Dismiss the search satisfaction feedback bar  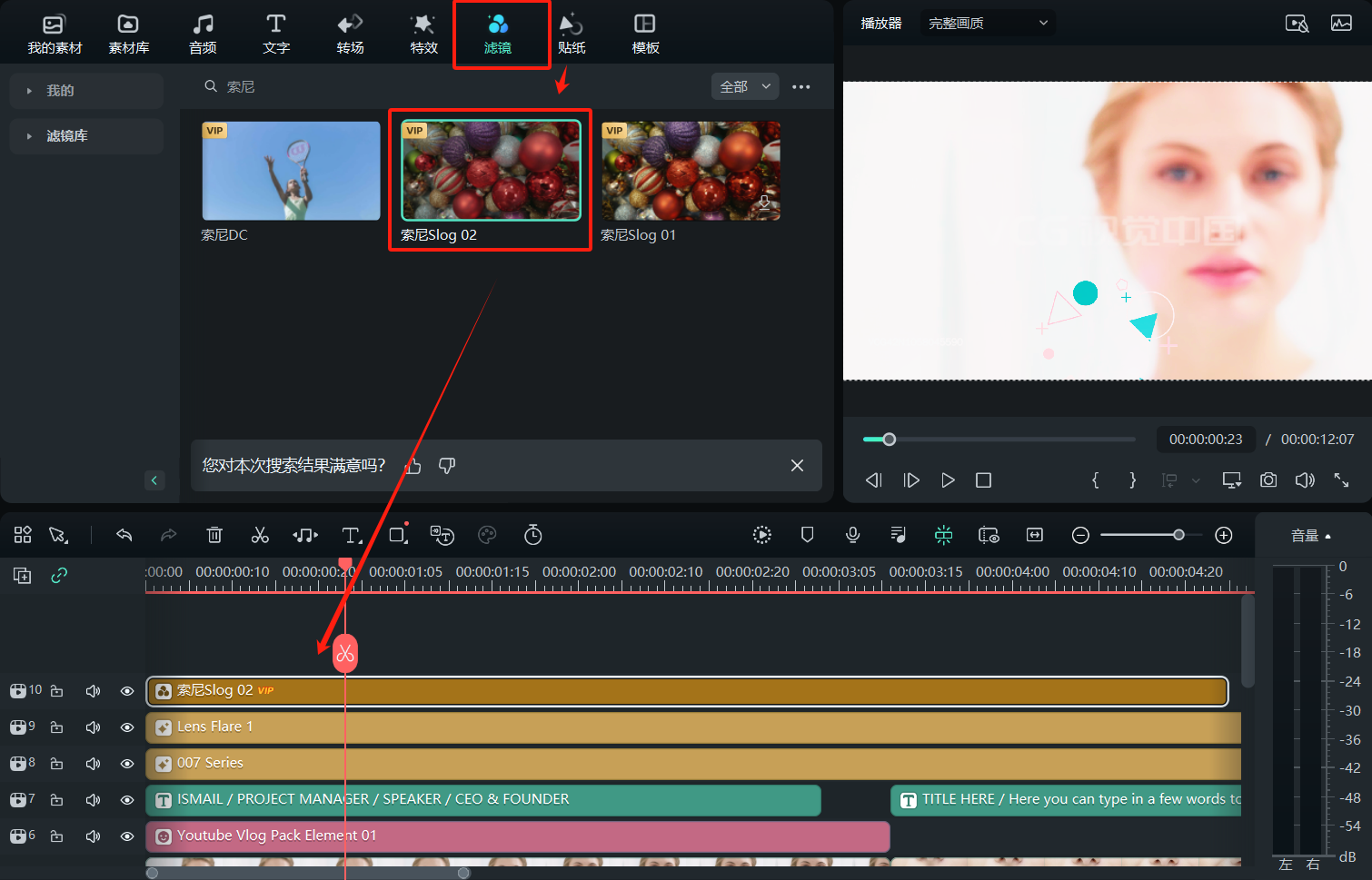coord(797,466)
